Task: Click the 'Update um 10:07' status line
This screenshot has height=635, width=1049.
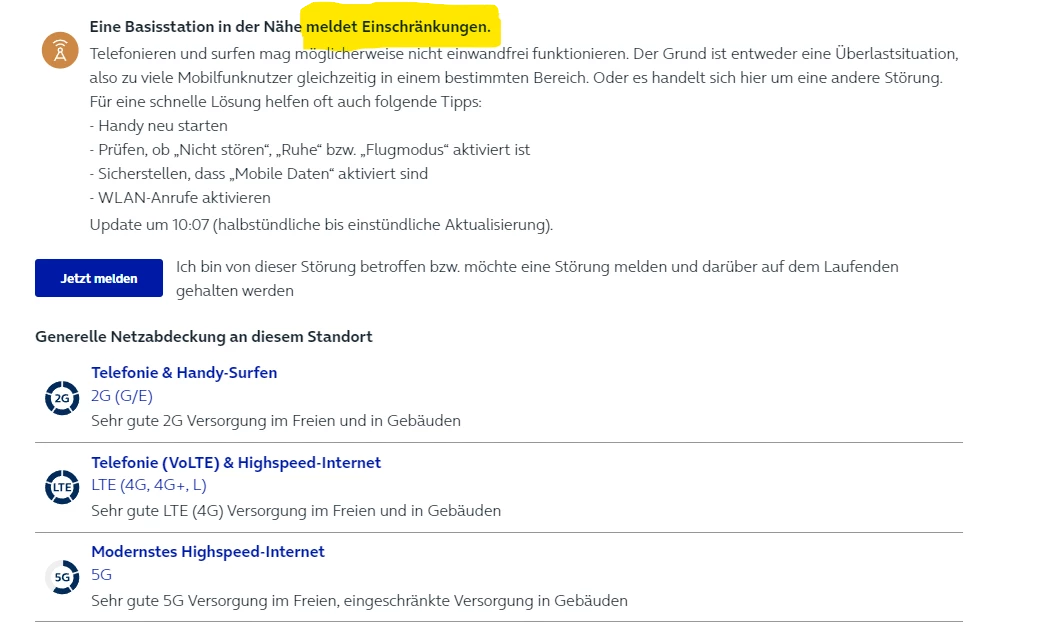Action: (321, 225)
